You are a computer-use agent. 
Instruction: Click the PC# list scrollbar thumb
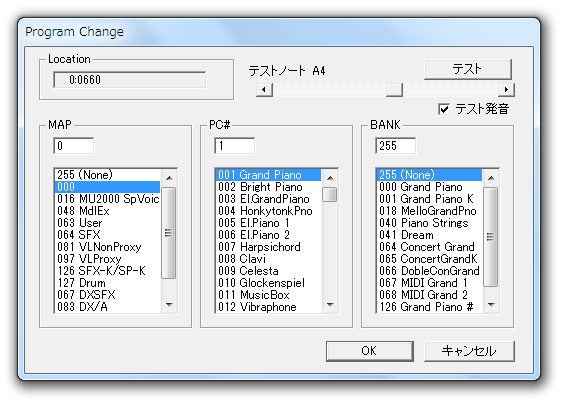click(330, 195)
